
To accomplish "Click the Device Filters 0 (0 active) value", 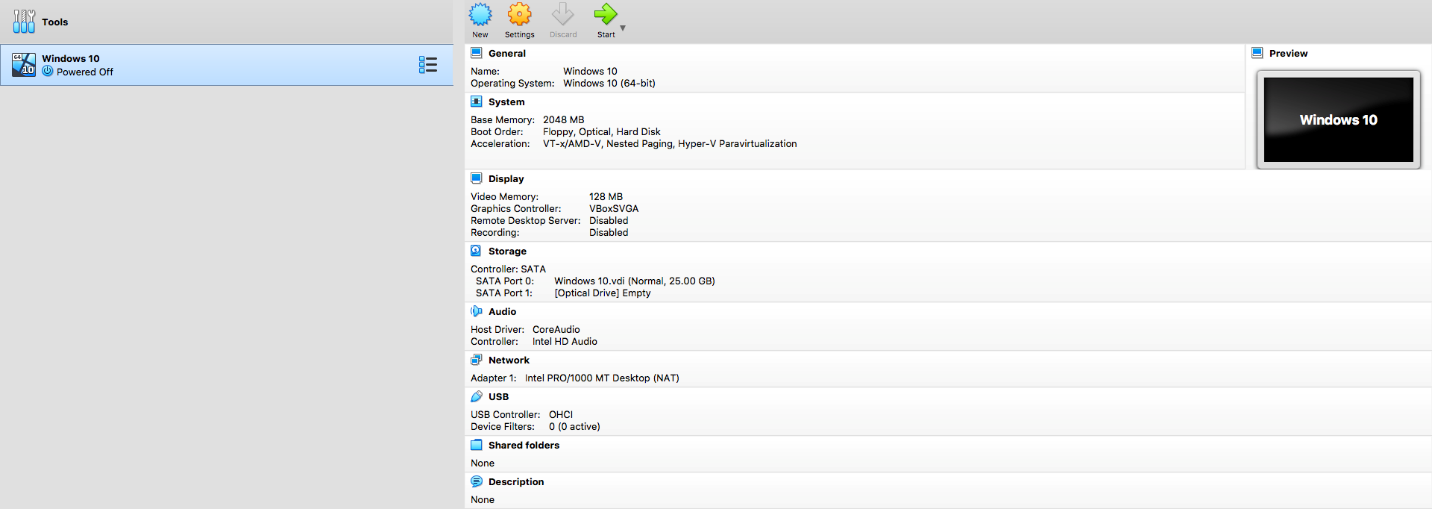I will (575, 427).
